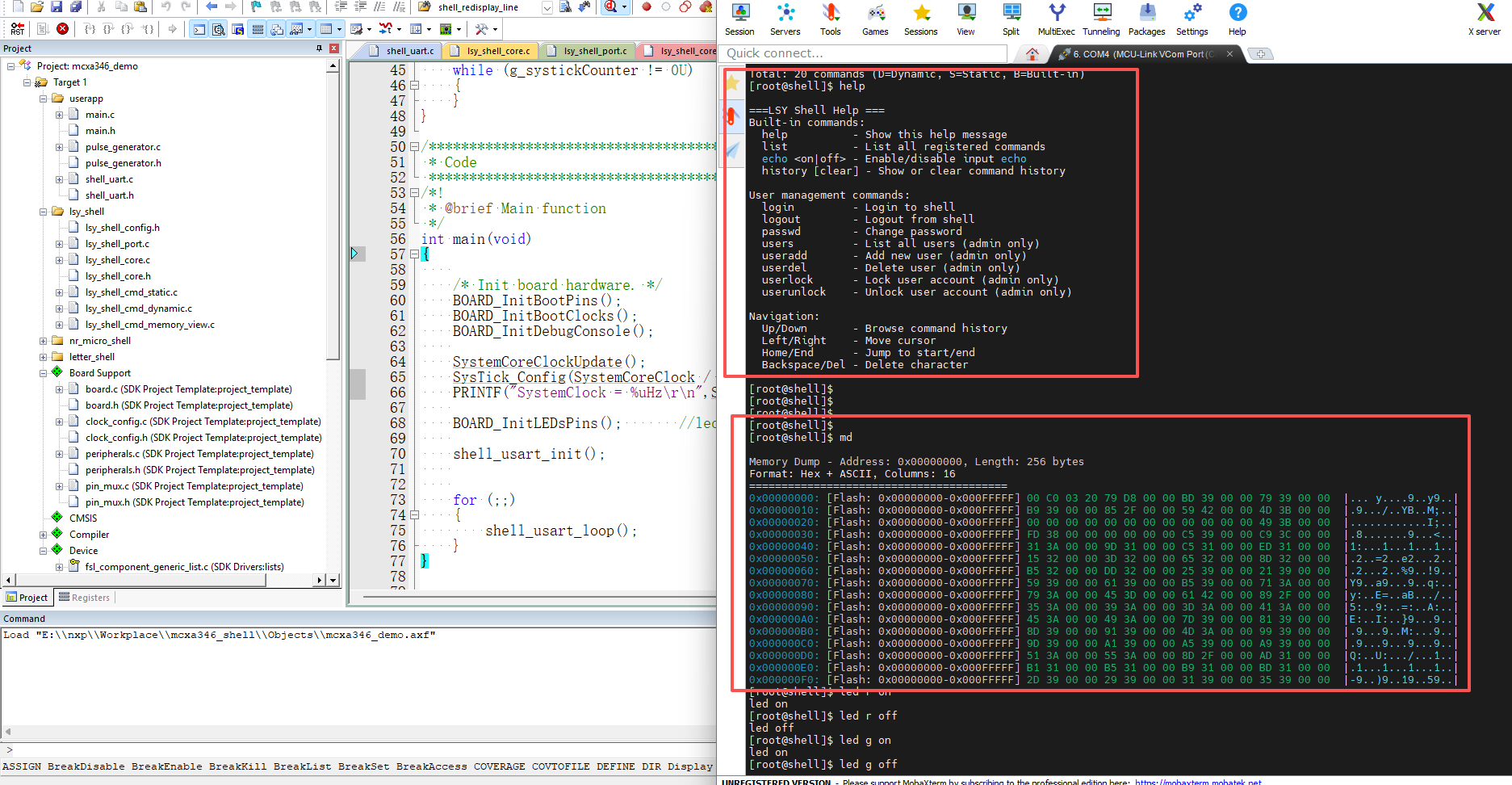Click the save file toolbar icon

click(x=57, y=7)
